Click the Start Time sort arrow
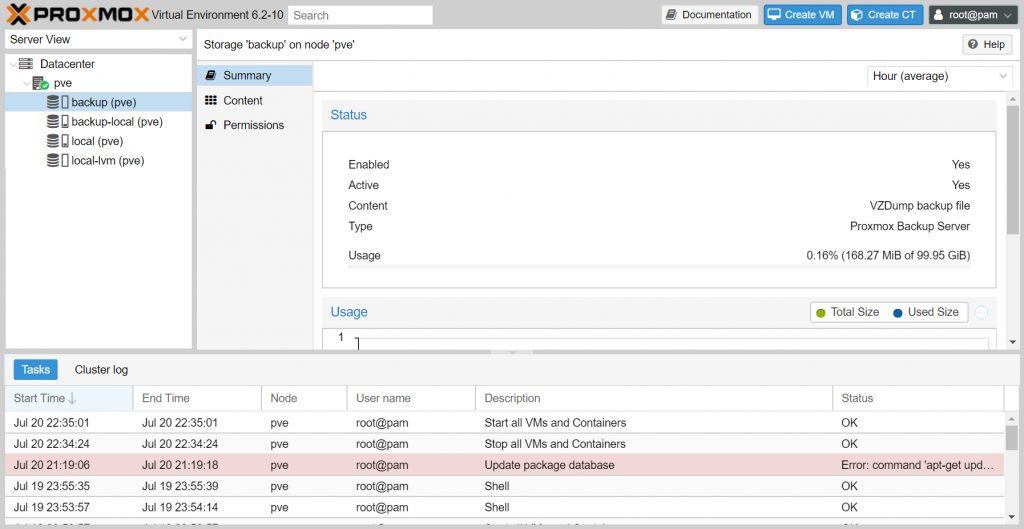The height and width of the screenshot is (529, 1024). [x=72, y=398]
